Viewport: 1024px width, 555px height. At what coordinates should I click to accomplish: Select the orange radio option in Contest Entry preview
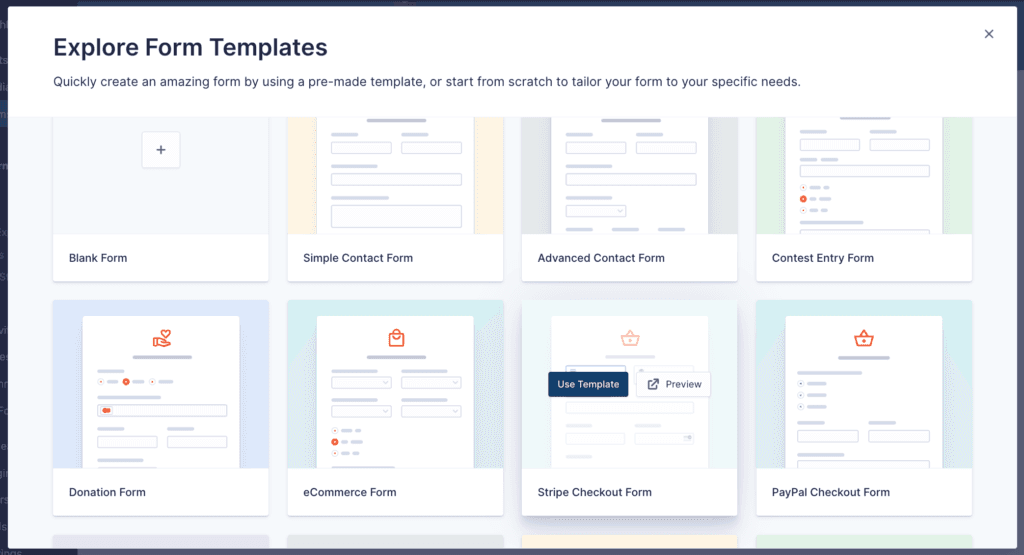pos(803,198)
